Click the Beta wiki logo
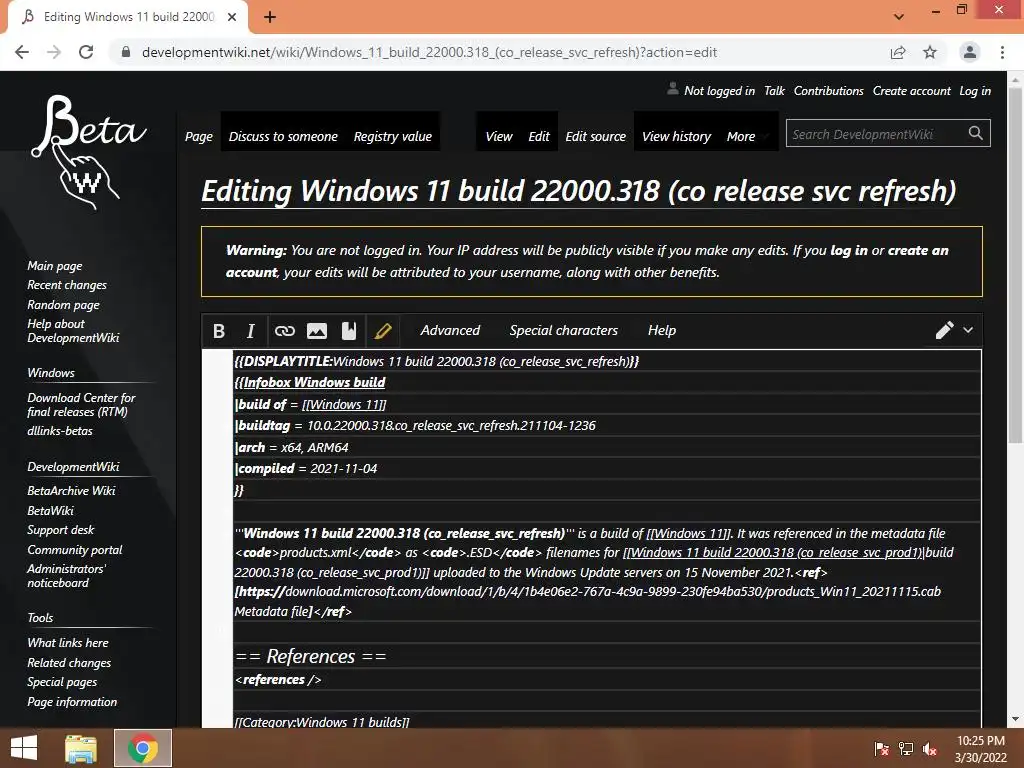Viewport: 1024px width, 768px height. pos(88,152)
